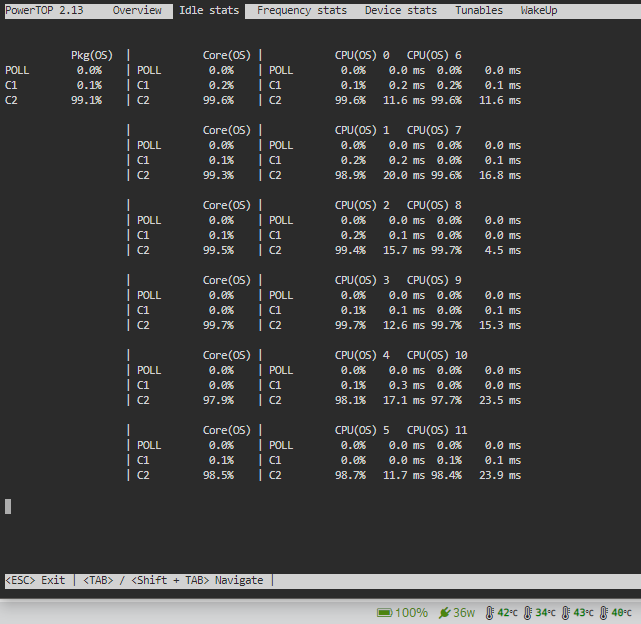
Task: Click the CPU(OS) 10 header
Action: coord(437,355)
